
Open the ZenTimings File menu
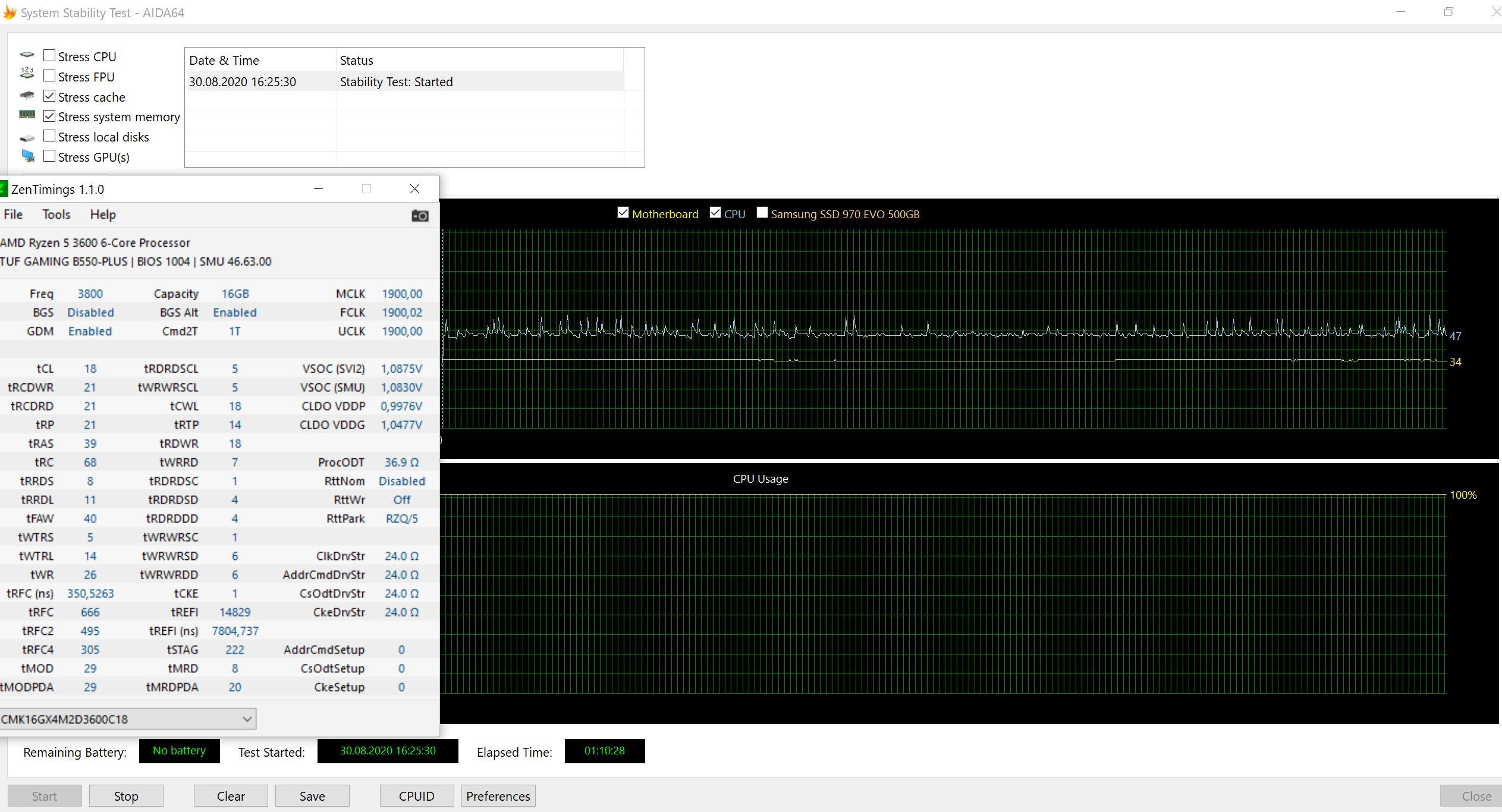coord(13,215)
